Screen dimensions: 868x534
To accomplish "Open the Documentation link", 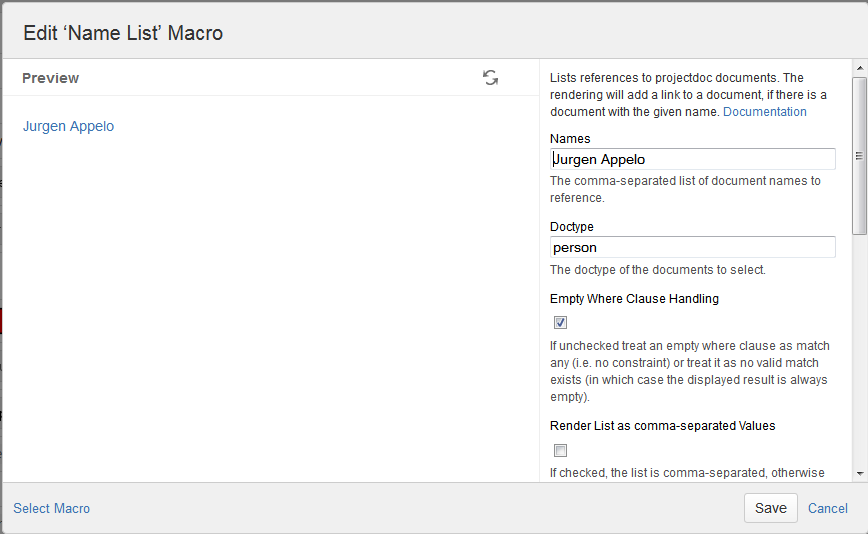I will click(764, 112).
